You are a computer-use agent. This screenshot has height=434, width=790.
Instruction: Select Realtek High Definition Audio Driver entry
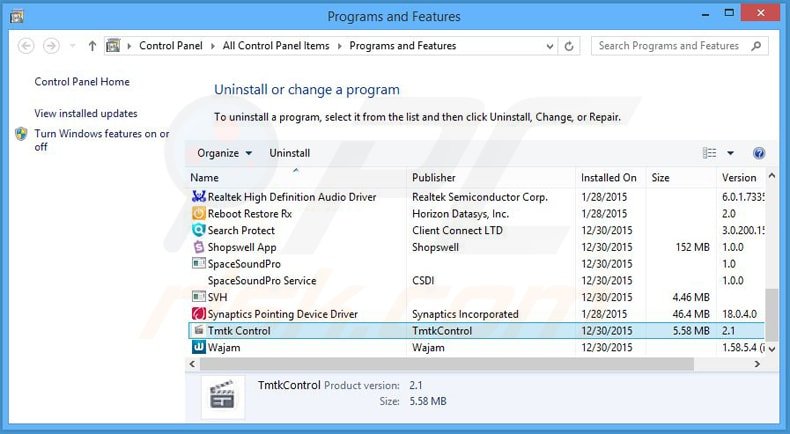pyautogui.click(x=476, y=197)
